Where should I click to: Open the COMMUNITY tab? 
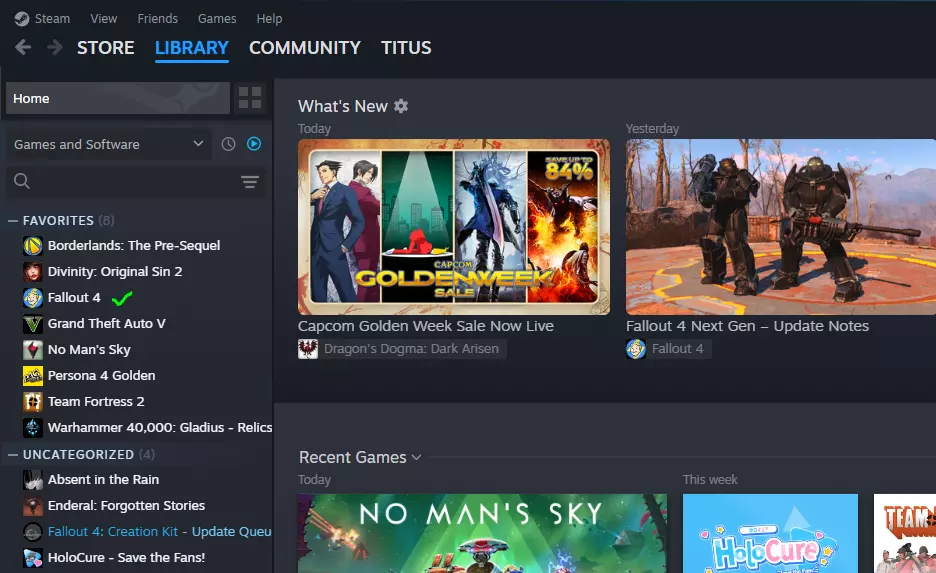click(x=304, y=48)
